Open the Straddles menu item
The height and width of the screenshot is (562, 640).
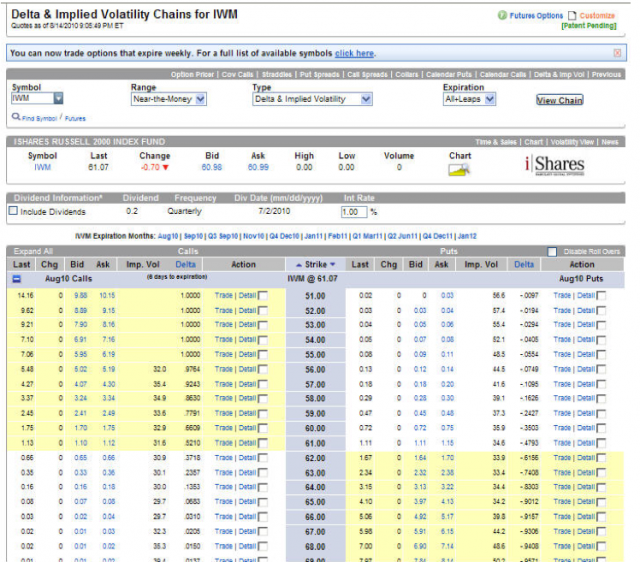coord(277,75)
